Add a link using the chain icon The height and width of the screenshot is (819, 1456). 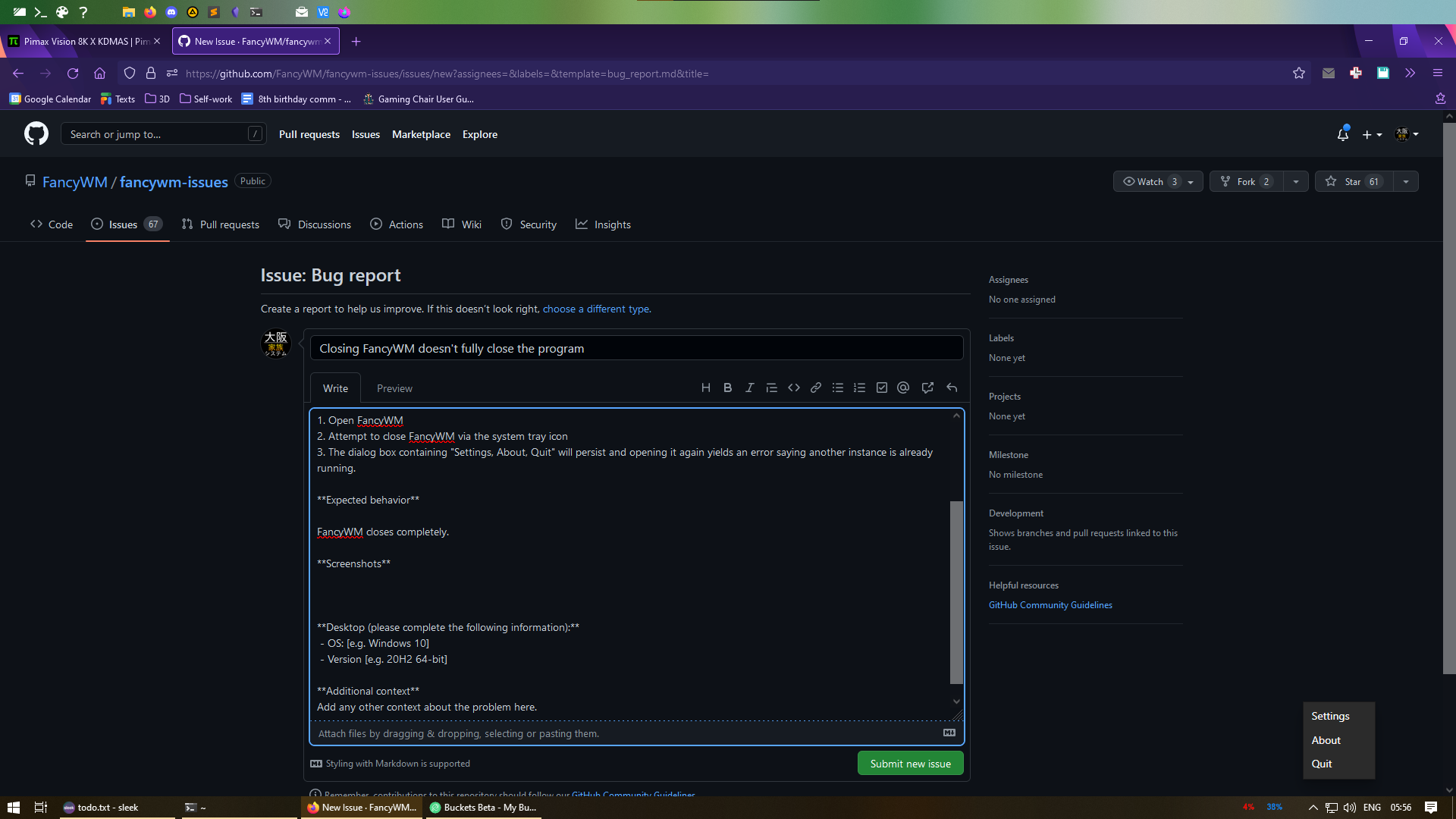coord(815,388)
